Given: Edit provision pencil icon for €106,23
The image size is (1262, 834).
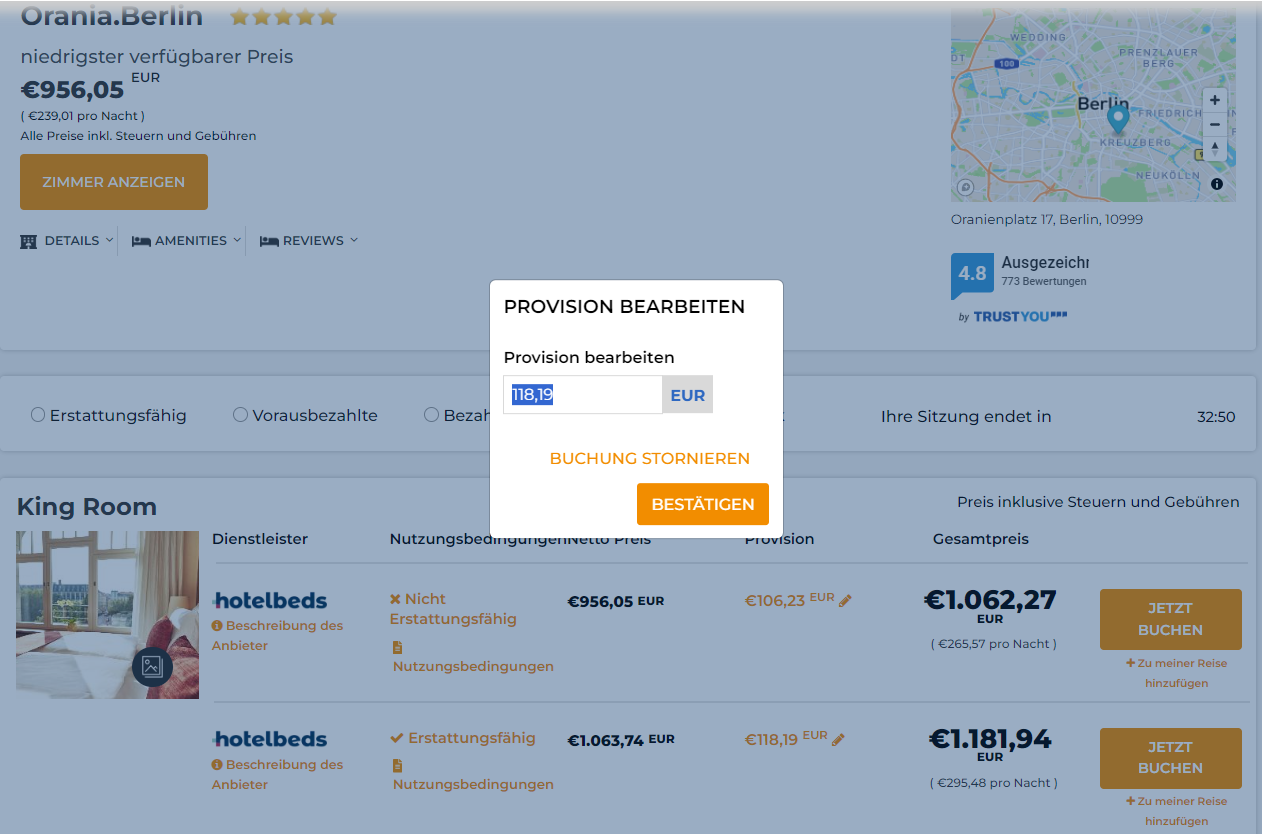Looking at the screenshot, I should [x=846, y=601].
